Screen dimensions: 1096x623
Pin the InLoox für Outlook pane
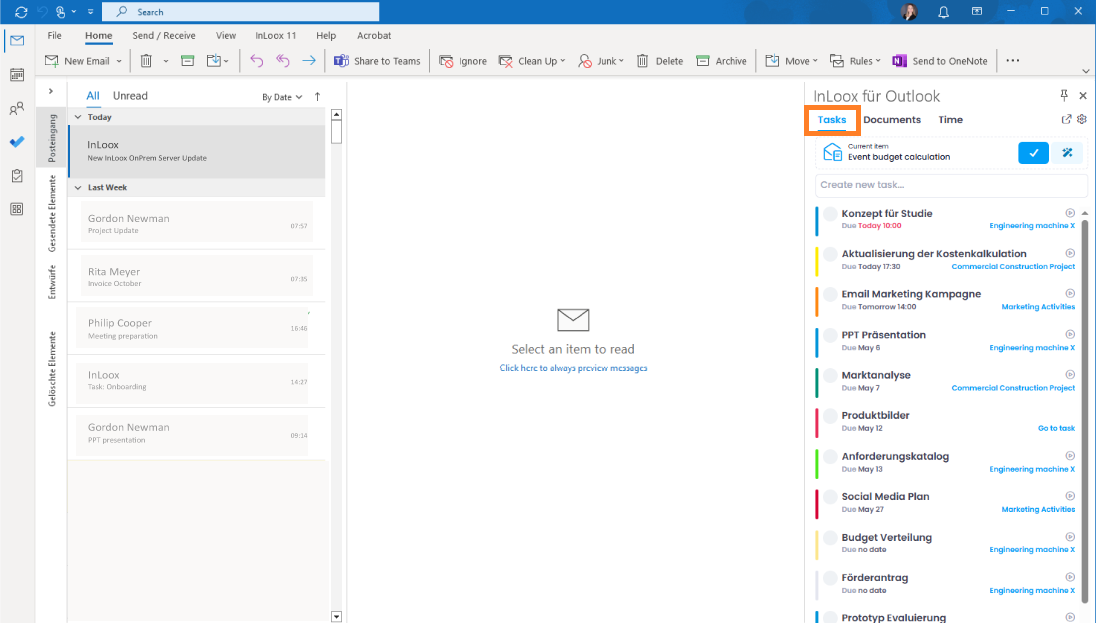click(1064, 95)
